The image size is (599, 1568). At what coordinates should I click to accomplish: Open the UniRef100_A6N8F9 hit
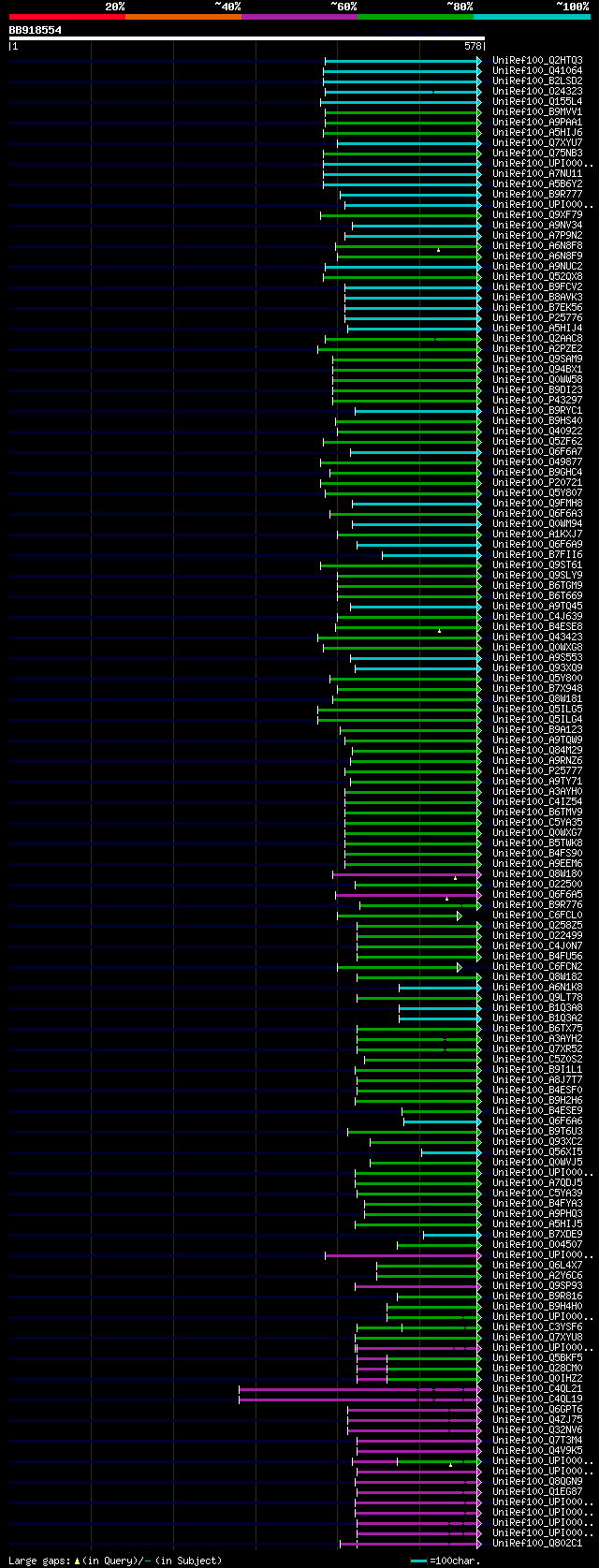click(x=537, y=256)
